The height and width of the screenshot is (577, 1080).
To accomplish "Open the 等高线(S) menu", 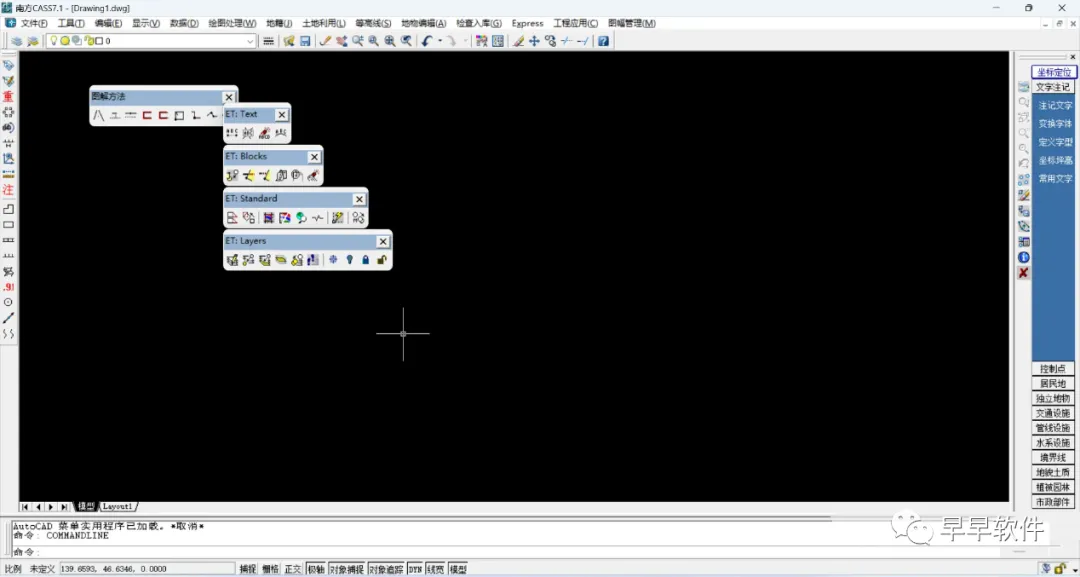I will click(373, 23).
